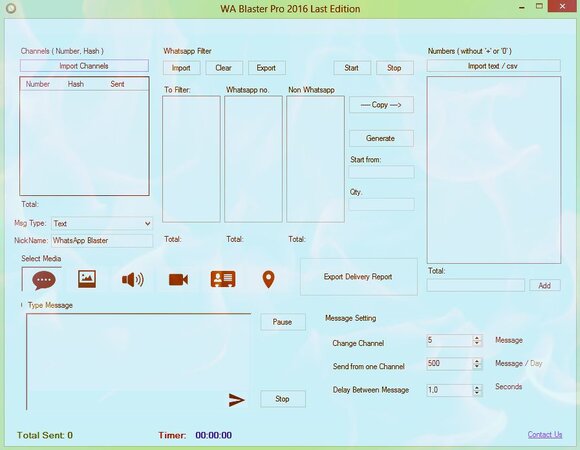The height and width of the screenshot is (450, 580).
Task: Select the image media icon
Action: tap(87, 279)
